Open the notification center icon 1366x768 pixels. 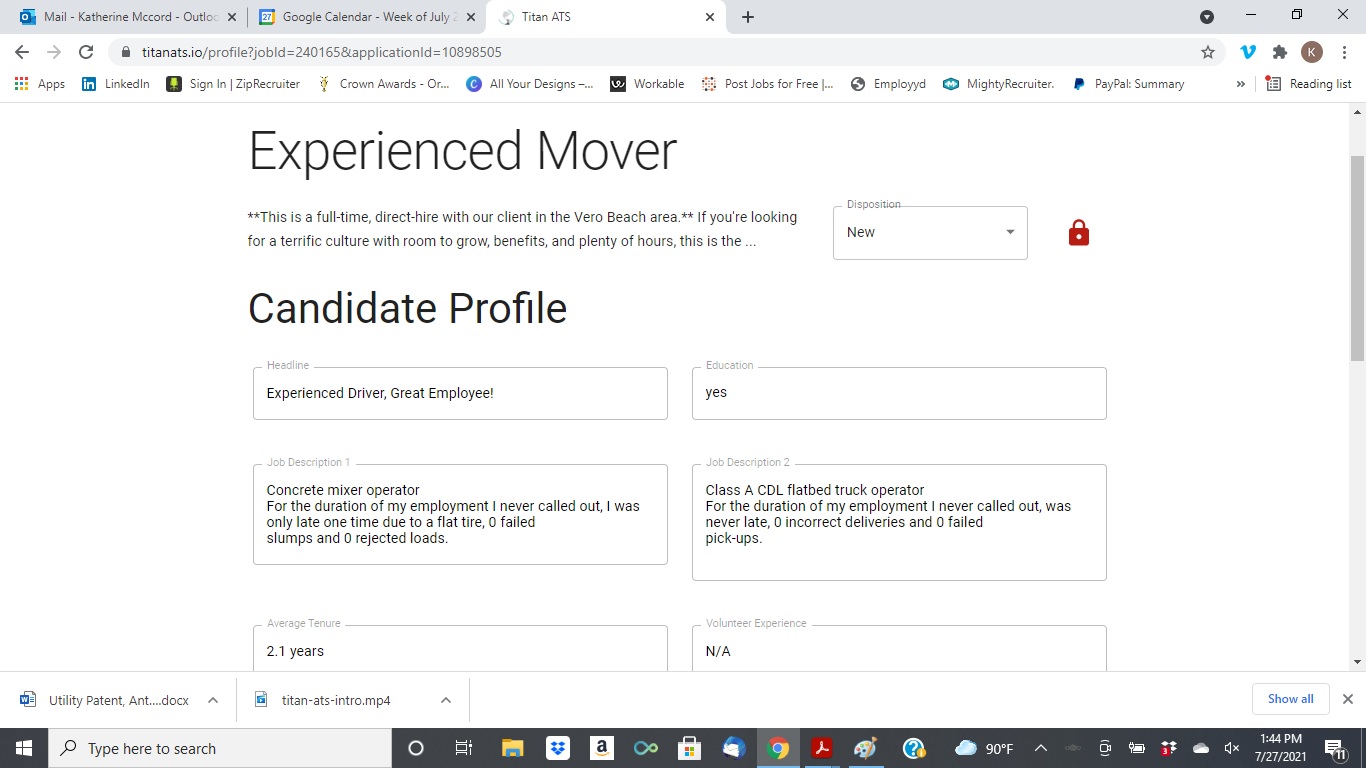click(x=1336, y=748)
